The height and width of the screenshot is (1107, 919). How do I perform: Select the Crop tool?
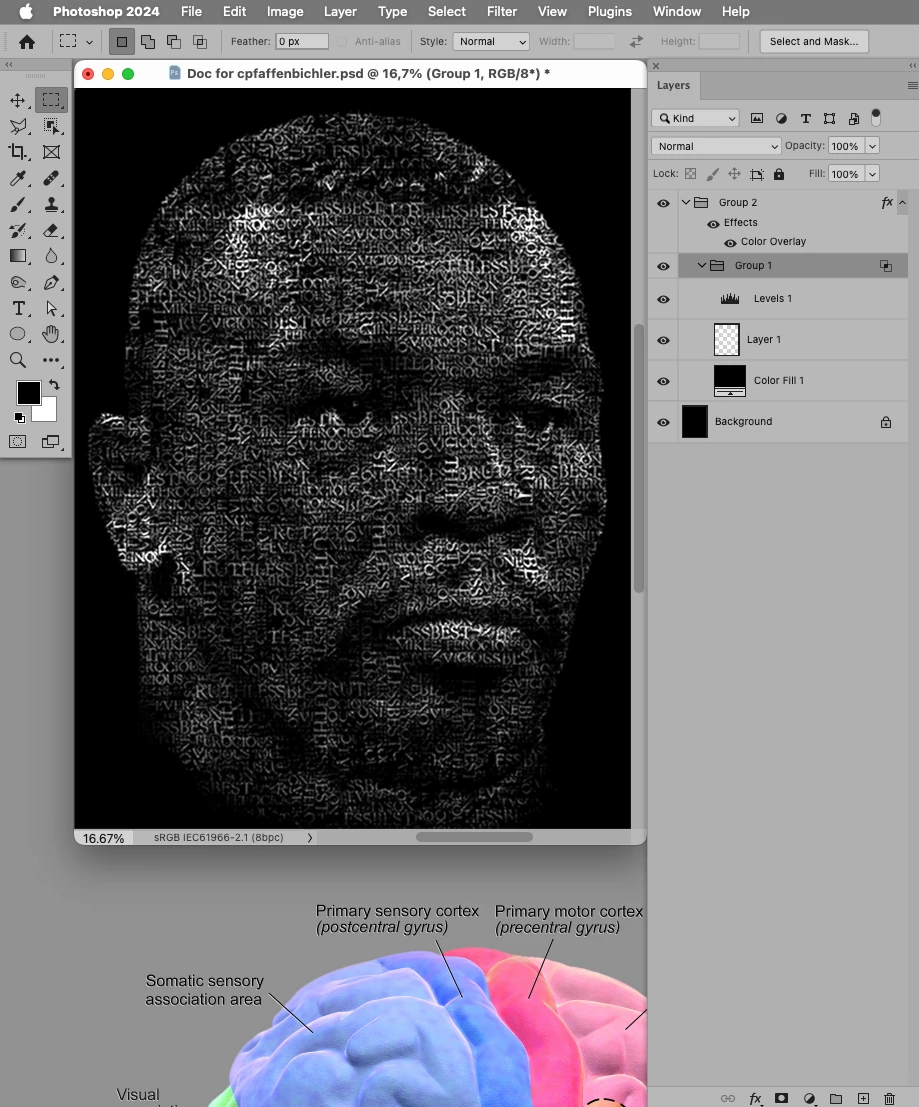tap(18, 152)
